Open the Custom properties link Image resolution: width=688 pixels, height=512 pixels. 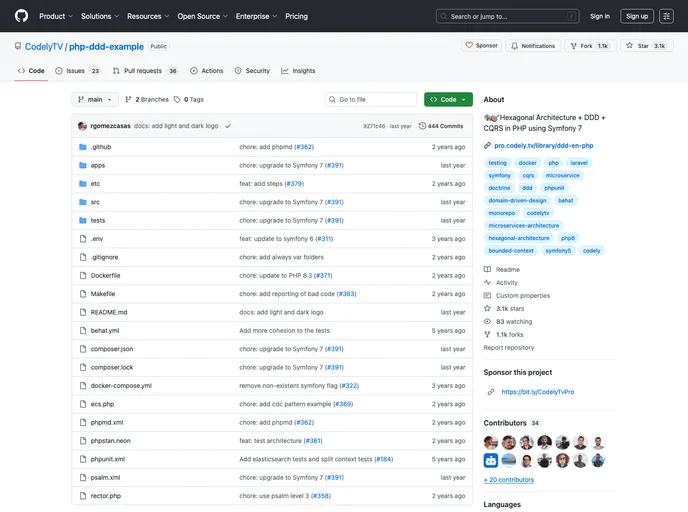[x=523, y=296]
